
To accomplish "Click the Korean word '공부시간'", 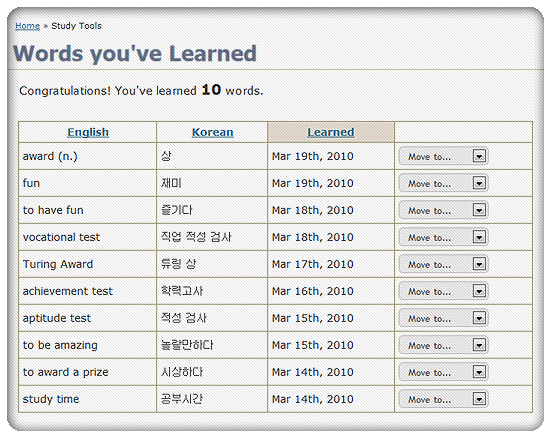I will pyautogui.click(x=182, y=399).
